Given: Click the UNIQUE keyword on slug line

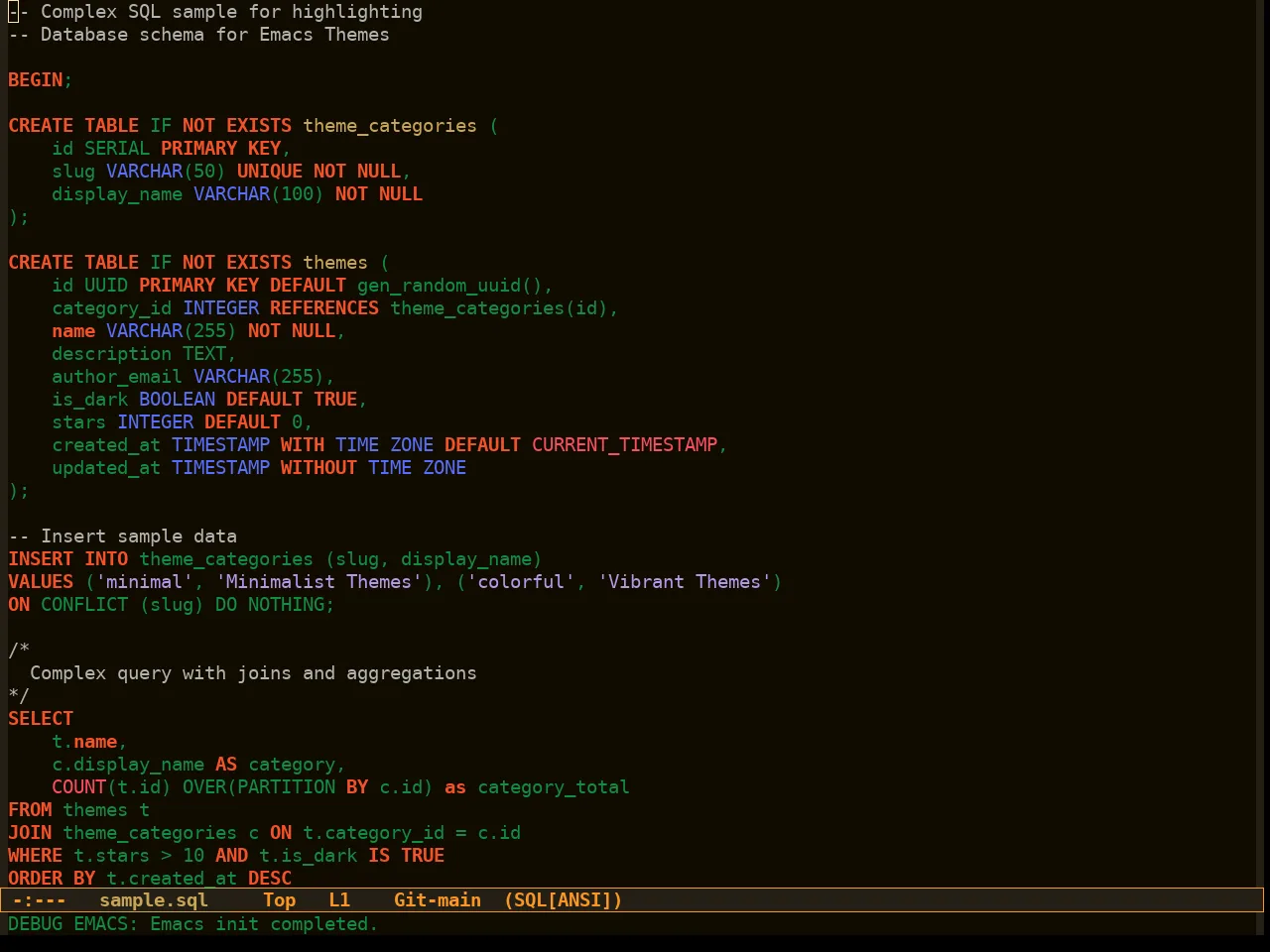Looking at the screenshot, I should 270,172.
